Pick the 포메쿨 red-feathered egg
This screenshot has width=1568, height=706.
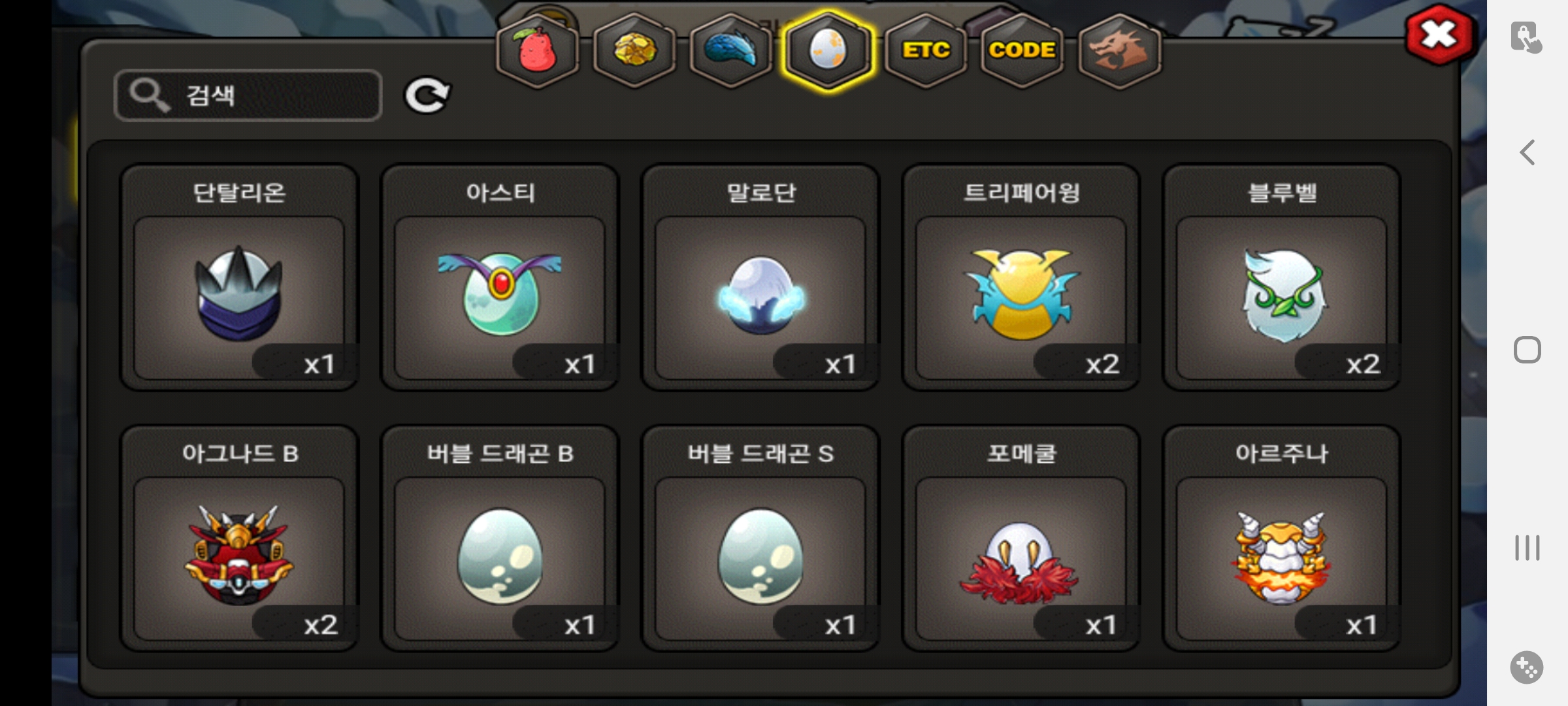1021,539
